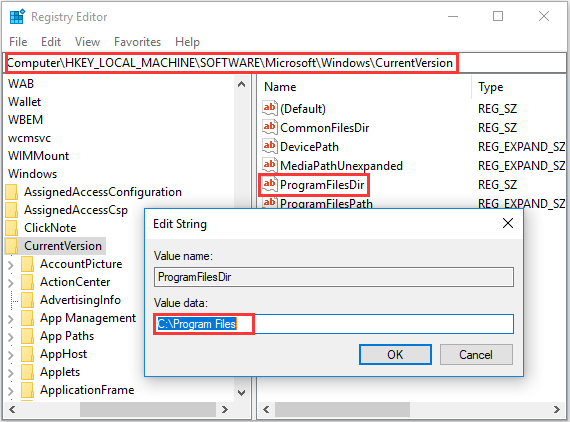The image size is (570, 422).
Task: Open the File menu
Action: click(x=18, y=42)
